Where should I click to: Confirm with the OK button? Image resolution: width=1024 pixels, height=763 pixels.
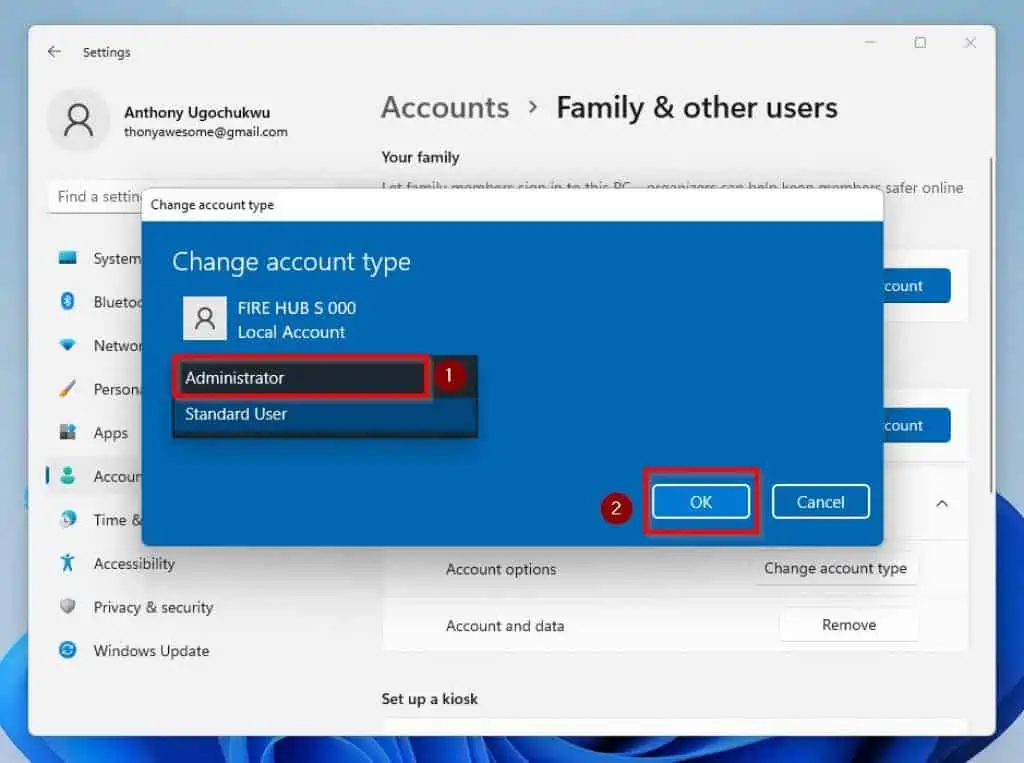[700, 501]
